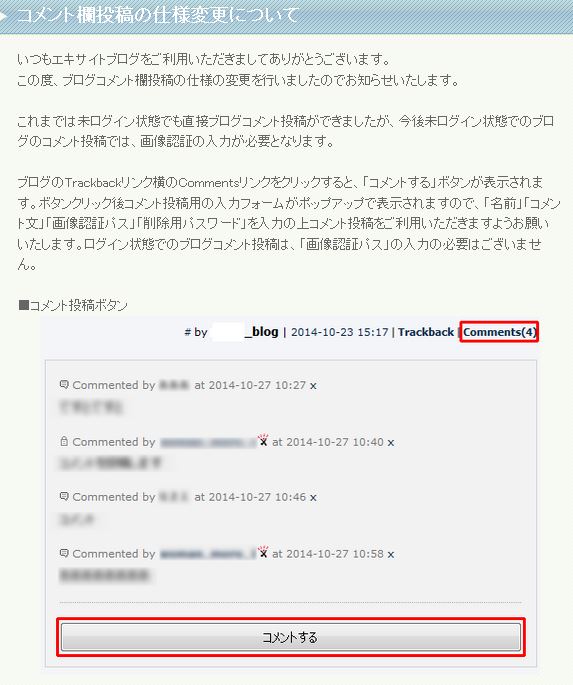Click sparkle badge icon beside 10:40 commenter
Image resolution: width=573 pixels, height=685 pixels.
[x=262, y=439]
